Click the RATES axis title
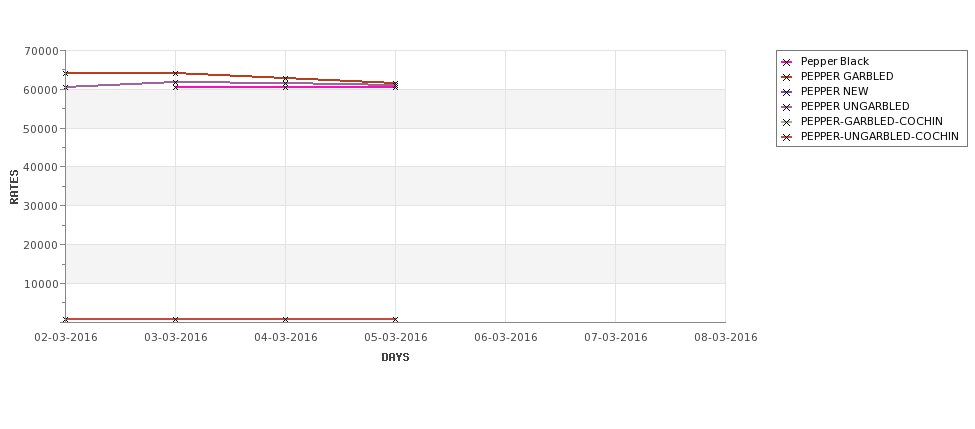This screenshot has height=429, width=975. click(x=14, y=187)
